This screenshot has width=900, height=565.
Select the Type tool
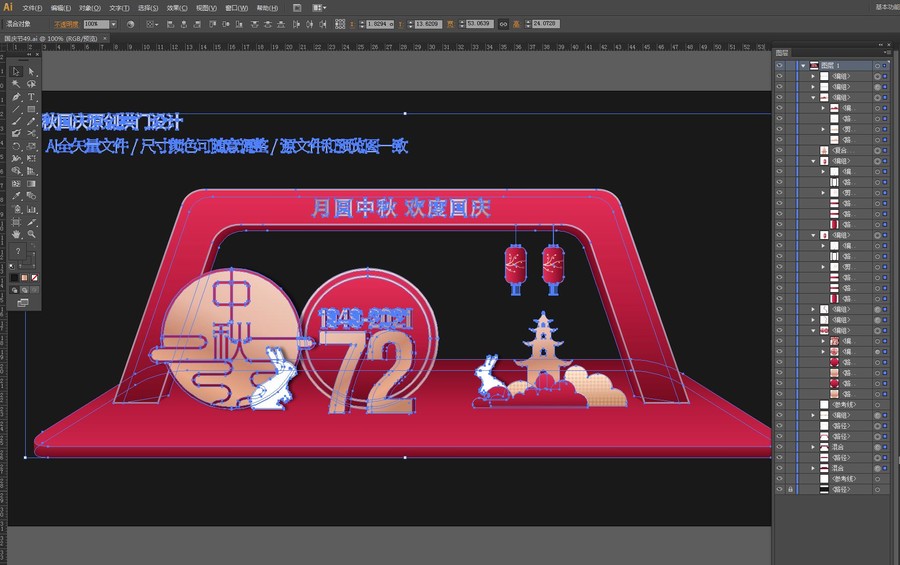point(31,97)
